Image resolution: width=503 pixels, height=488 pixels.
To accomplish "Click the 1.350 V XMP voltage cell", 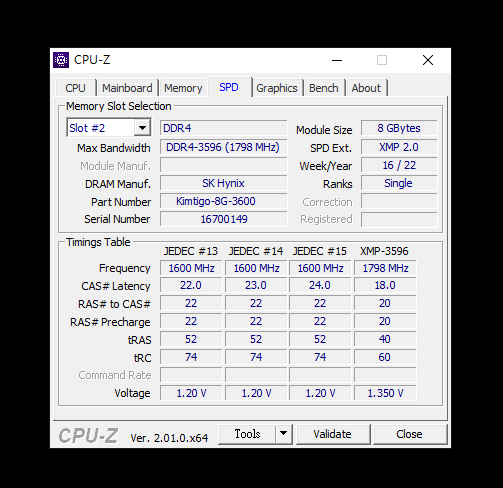I will [385, 393].
